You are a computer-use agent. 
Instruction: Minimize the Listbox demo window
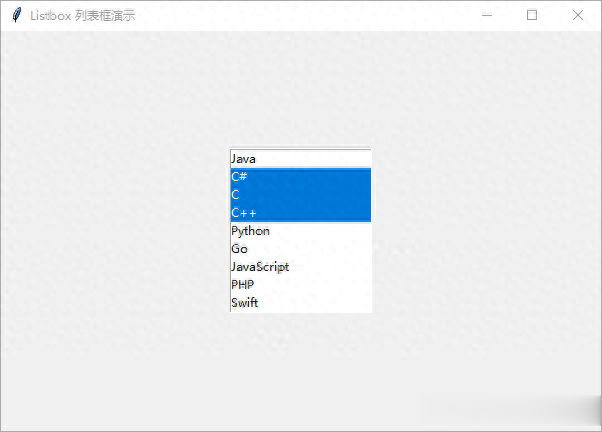[487, 15]
